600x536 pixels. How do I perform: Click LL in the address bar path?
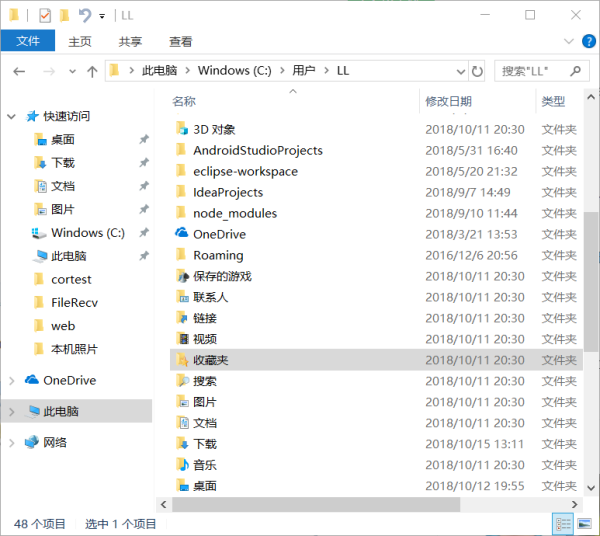[x=343, y=71]
